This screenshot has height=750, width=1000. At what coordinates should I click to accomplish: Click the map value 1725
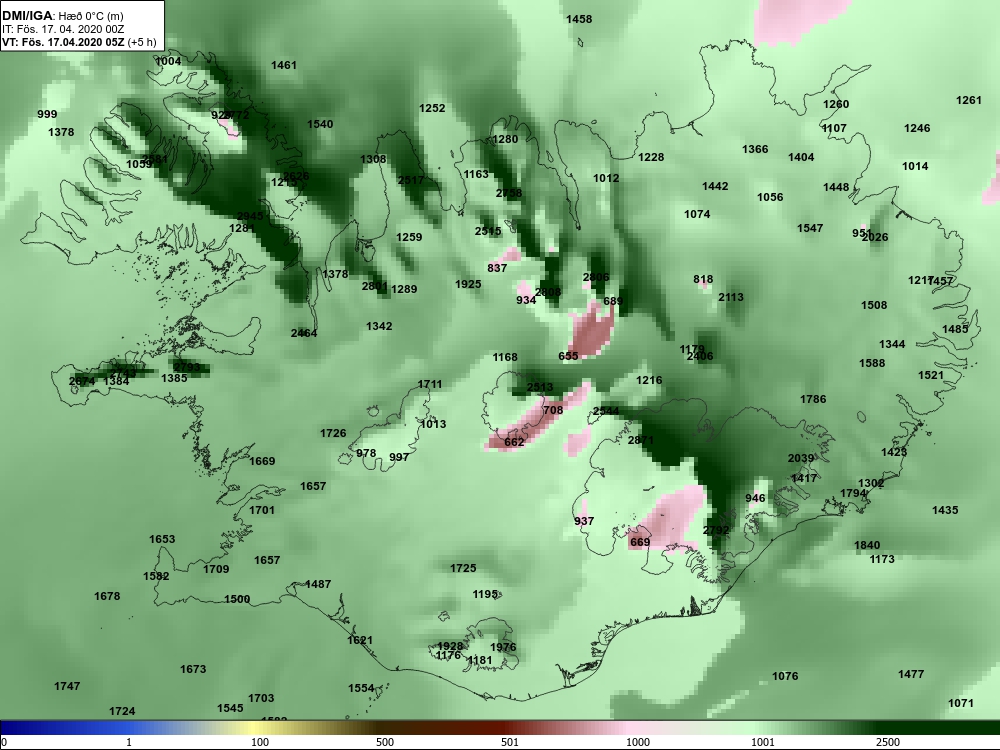(x=463, y=568)
